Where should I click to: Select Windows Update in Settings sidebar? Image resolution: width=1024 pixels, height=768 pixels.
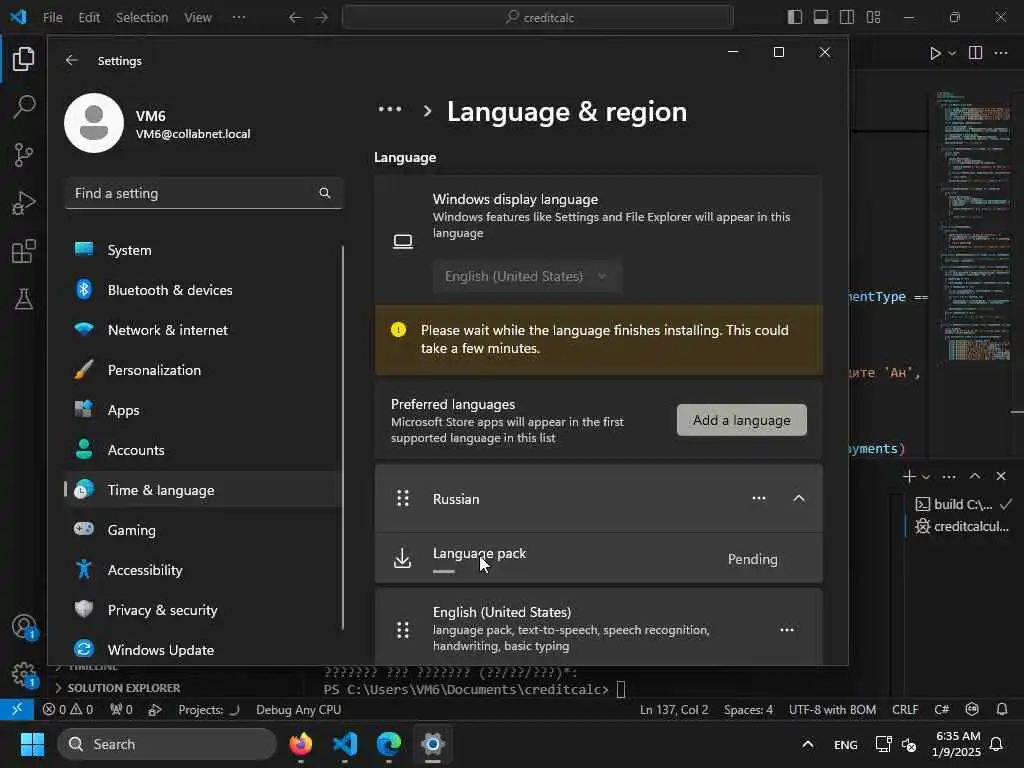tap(204, 650)
